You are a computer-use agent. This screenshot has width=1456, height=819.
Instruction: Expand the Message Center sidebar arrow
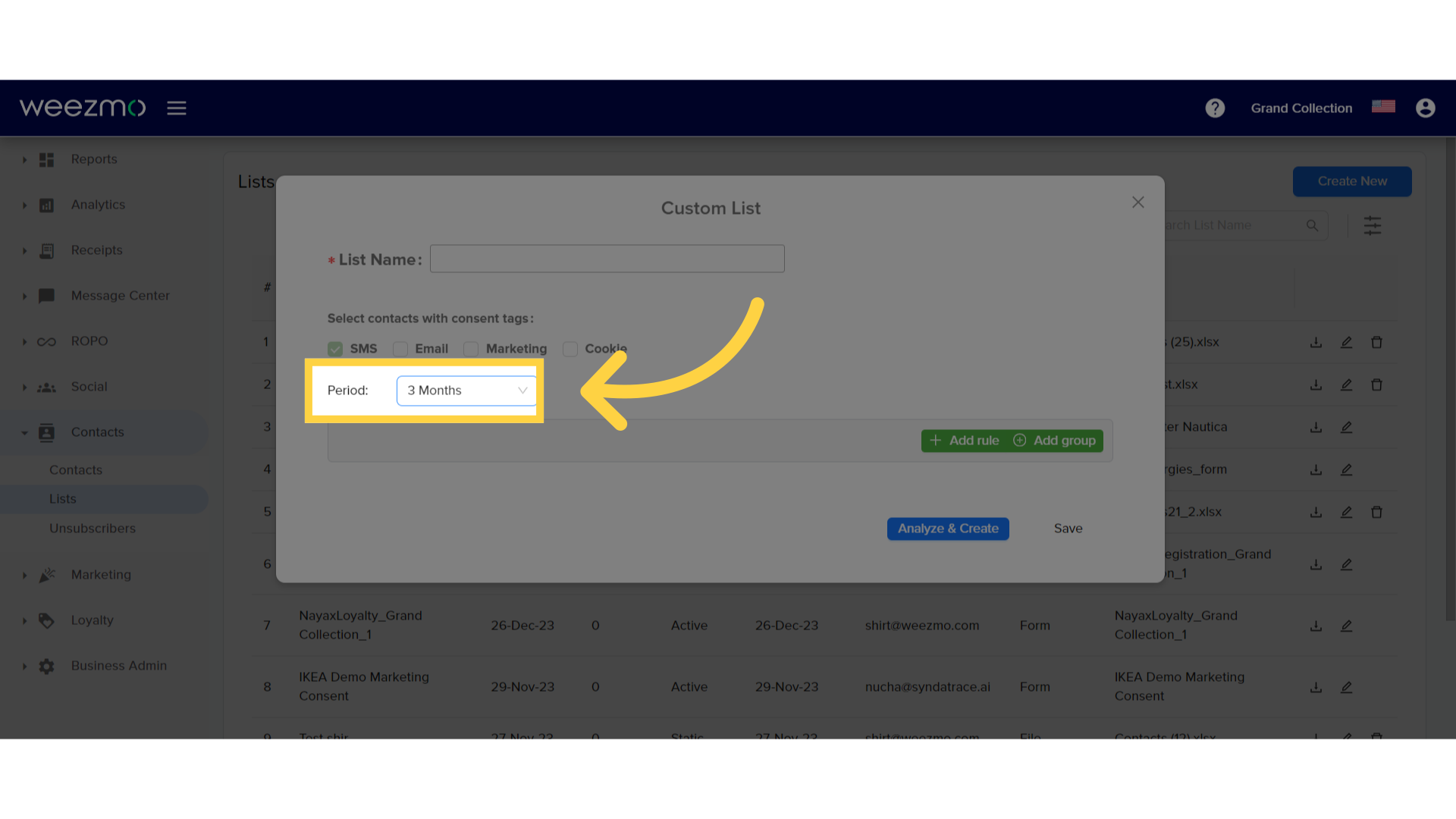(24, 297)
